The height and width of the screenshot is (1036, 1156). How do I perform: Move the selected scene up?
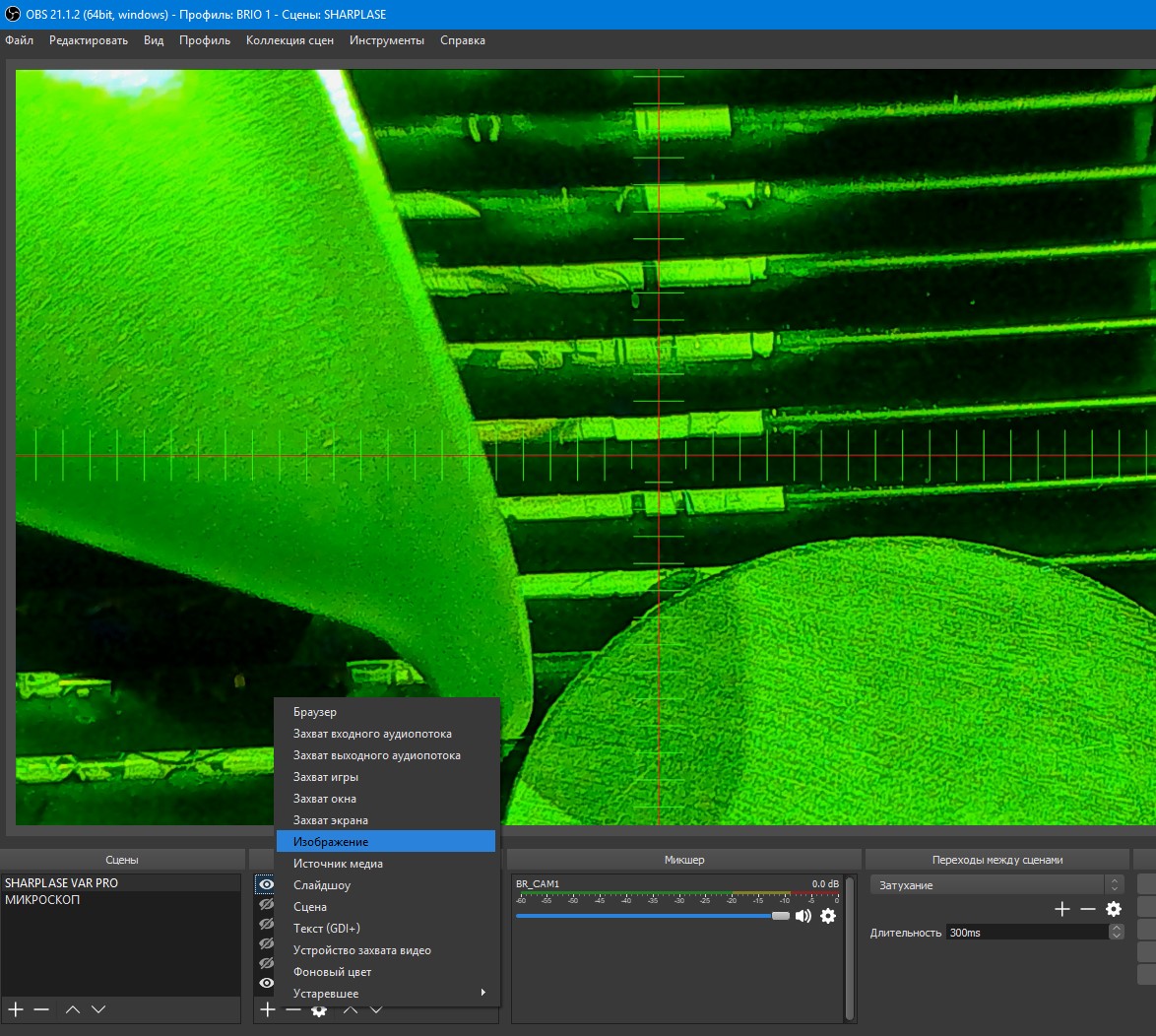73,1009
